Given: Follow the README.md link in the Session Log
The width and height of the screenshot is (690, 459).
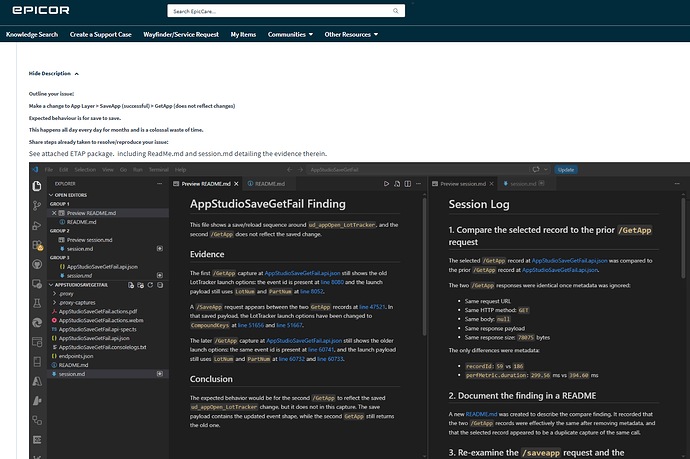Looking at the screenshot, I should (481, 414).
